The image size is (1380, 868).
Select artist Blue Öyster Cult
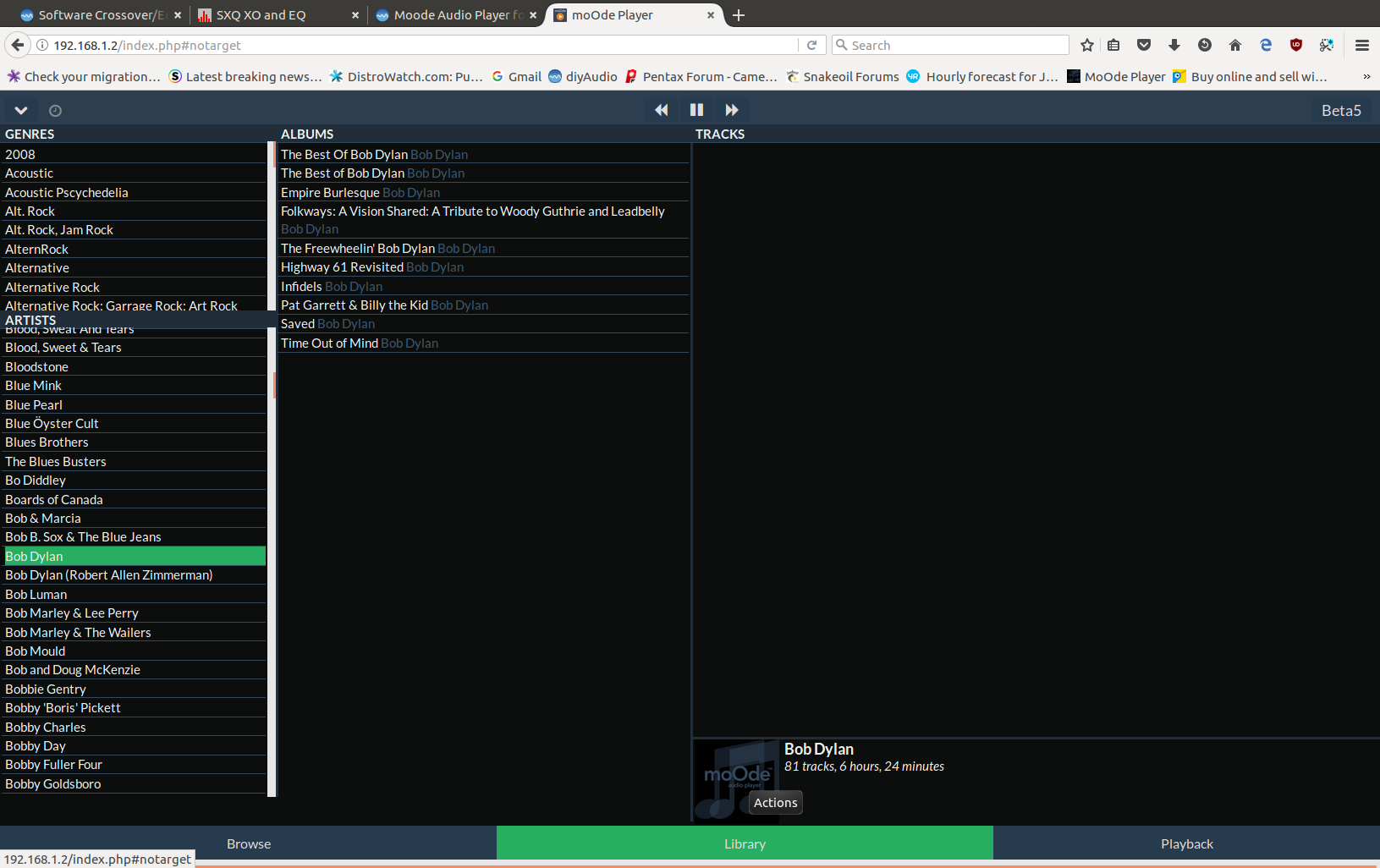point(135,423)
